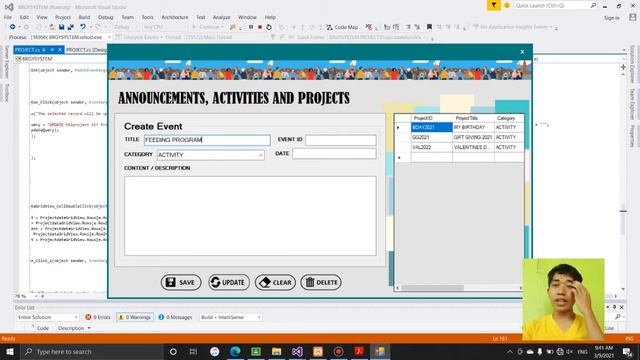Click the Save All toolbar icon

pos(71,27)
